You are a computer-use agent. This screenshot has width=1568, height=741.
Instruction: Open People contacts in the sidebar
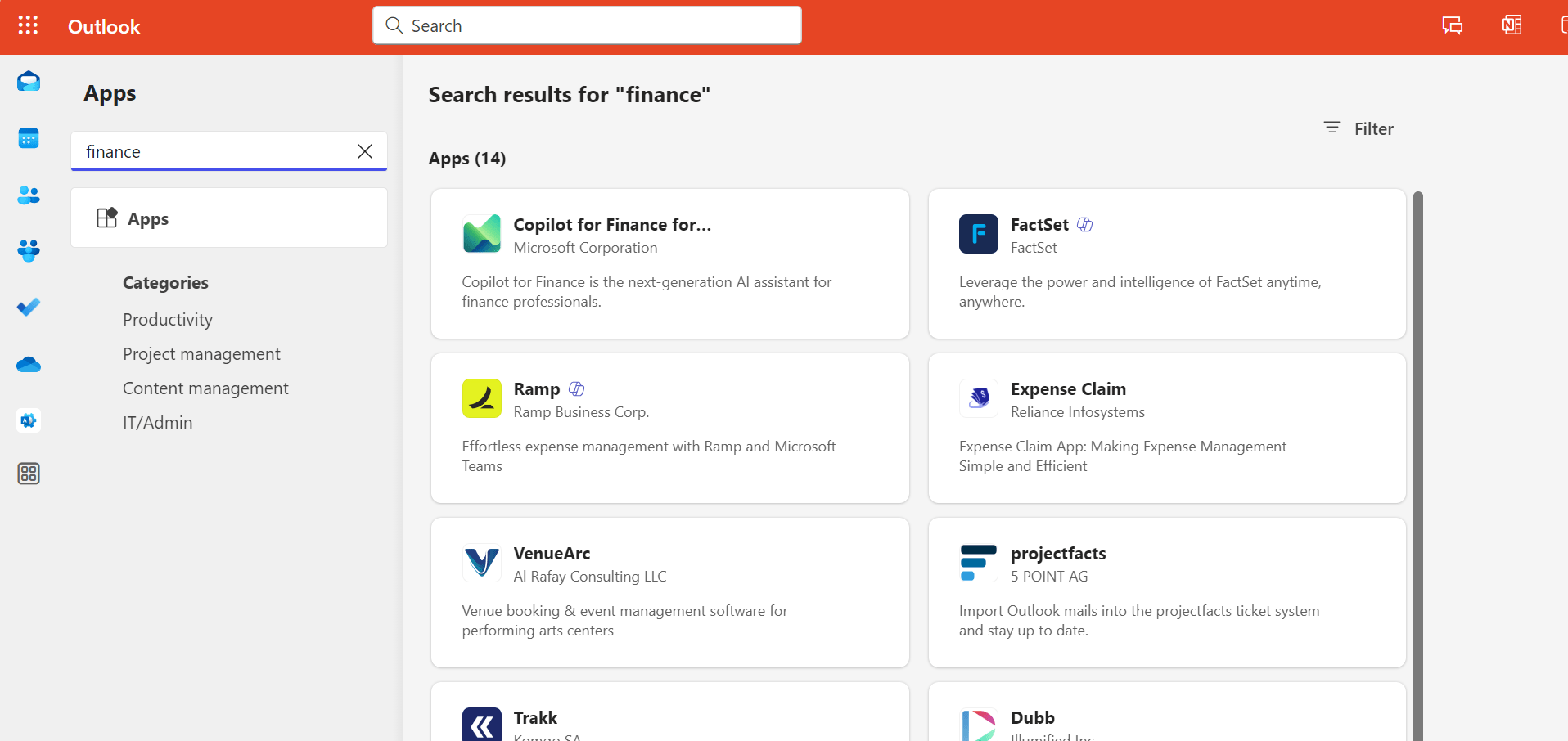(x=29, y=195)
